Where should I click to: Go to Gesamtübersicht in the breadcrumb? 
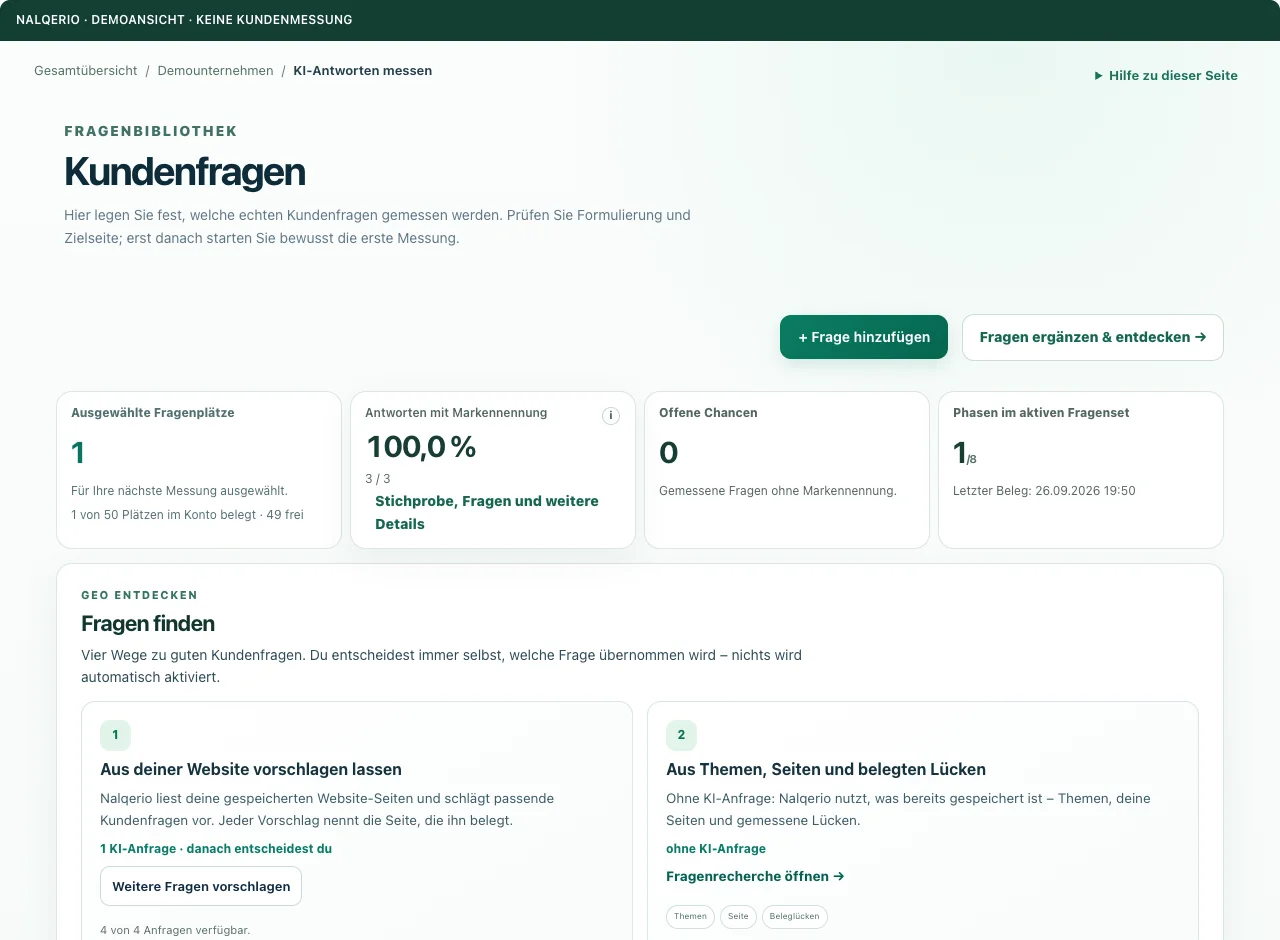coord(86,71)
